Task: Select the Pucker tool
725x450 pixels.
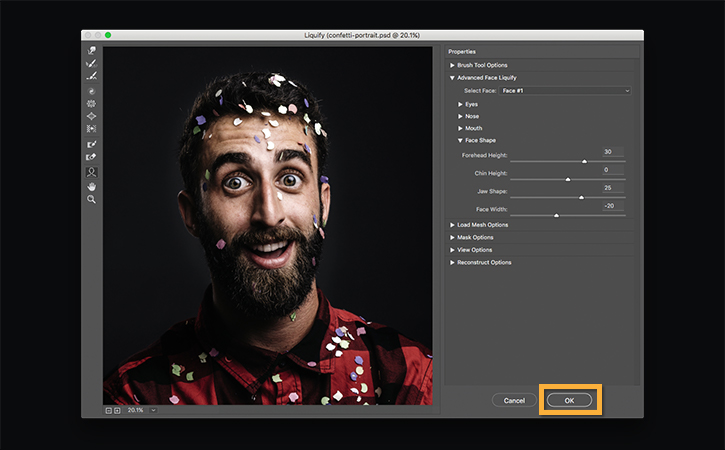Action: click(x=91, y=103)
